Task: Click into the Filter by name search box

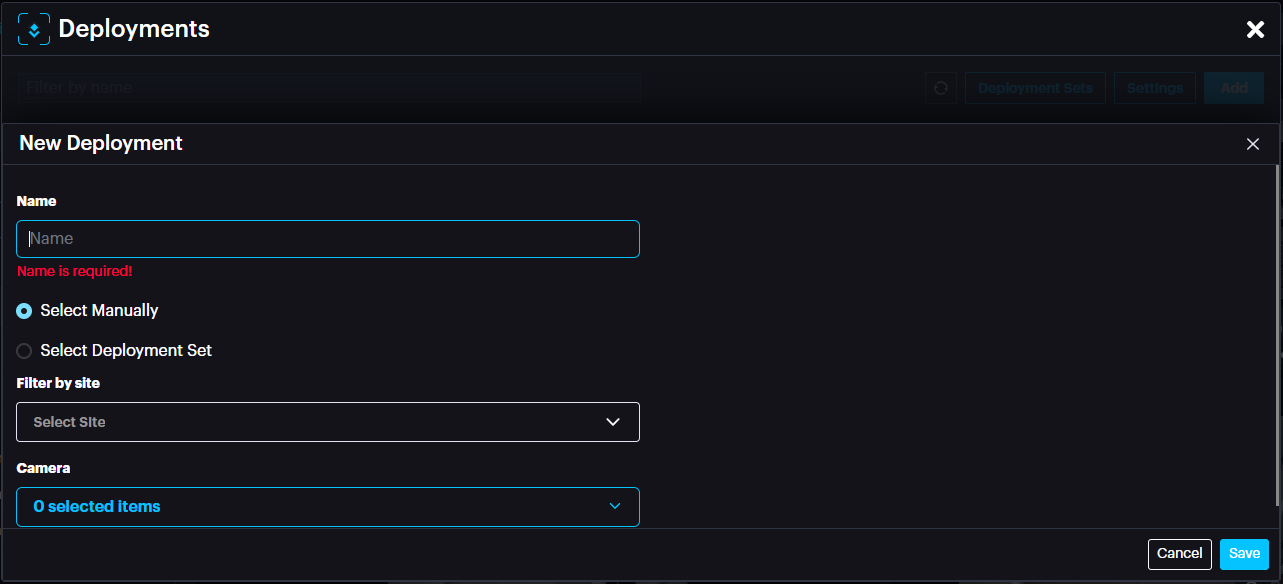Action: (x=329, y=88)
